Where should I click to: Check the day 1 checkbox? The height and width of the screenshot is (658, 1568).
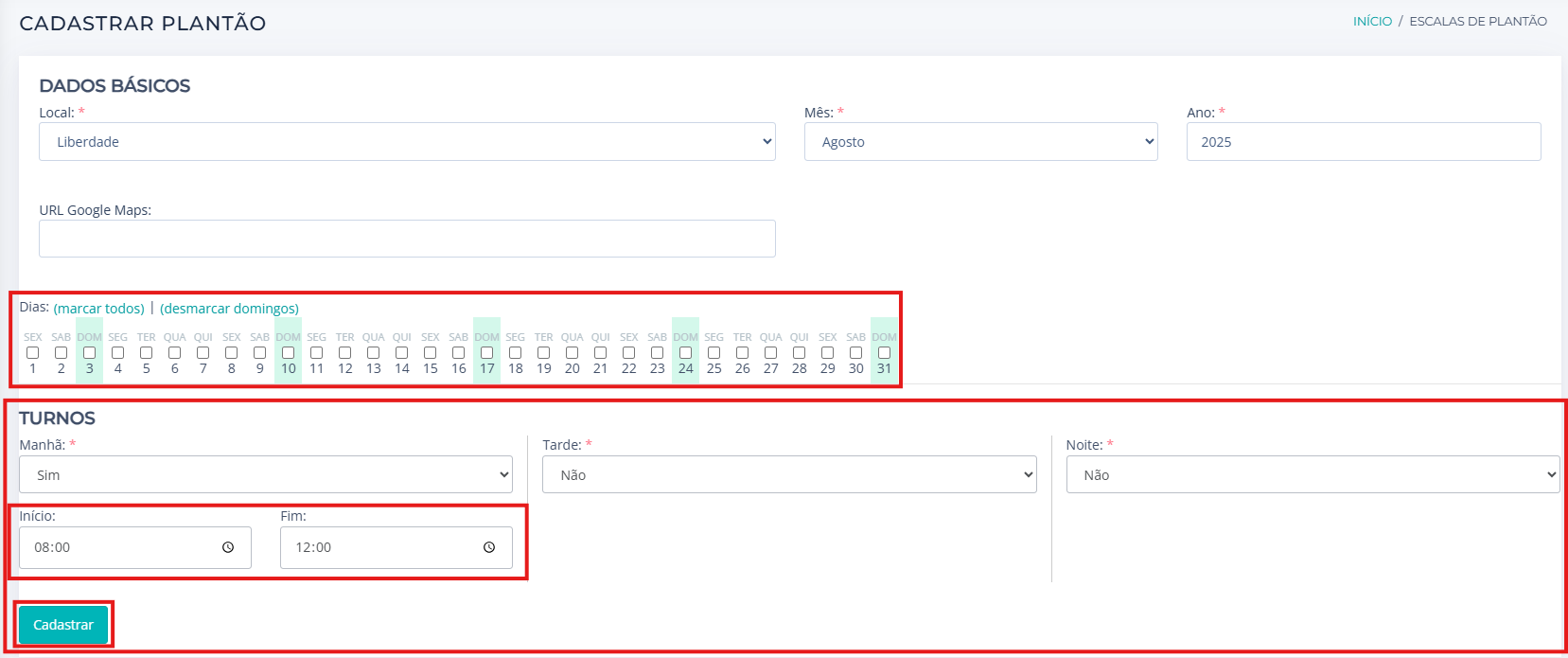[33, 353]
